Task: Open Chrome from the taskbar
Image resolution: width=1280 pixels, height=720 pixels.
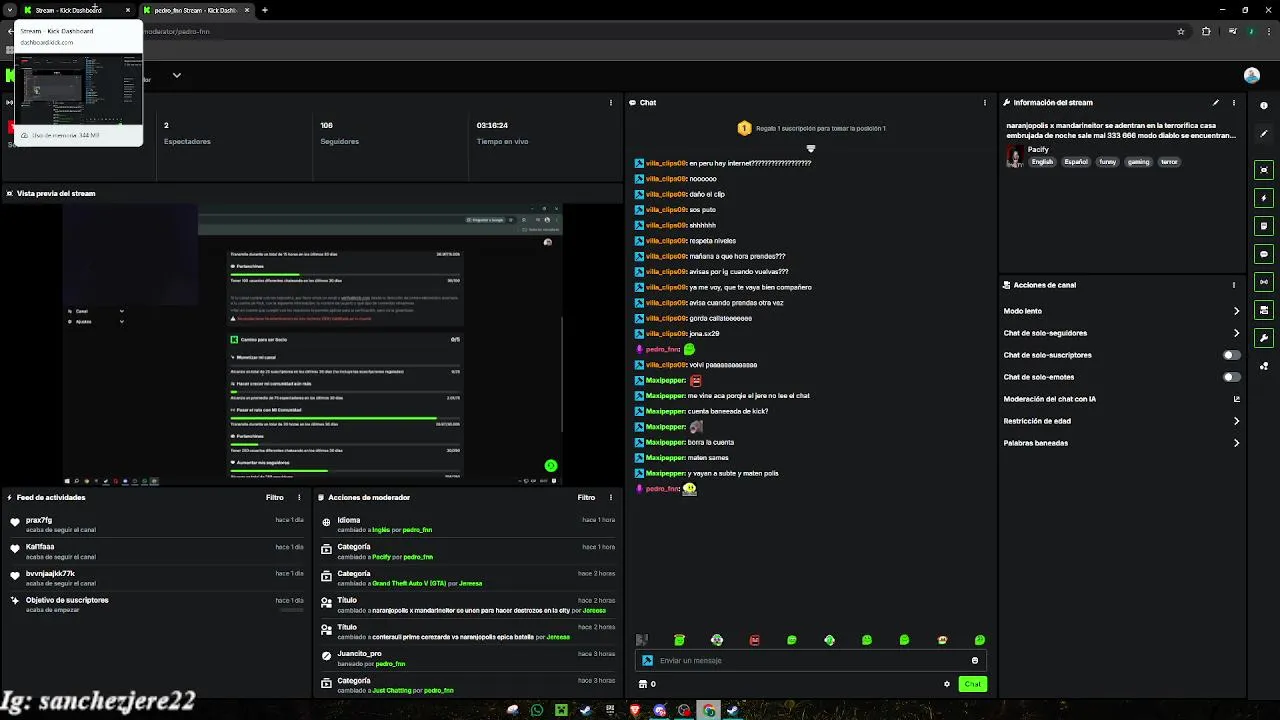Action: 709,710
